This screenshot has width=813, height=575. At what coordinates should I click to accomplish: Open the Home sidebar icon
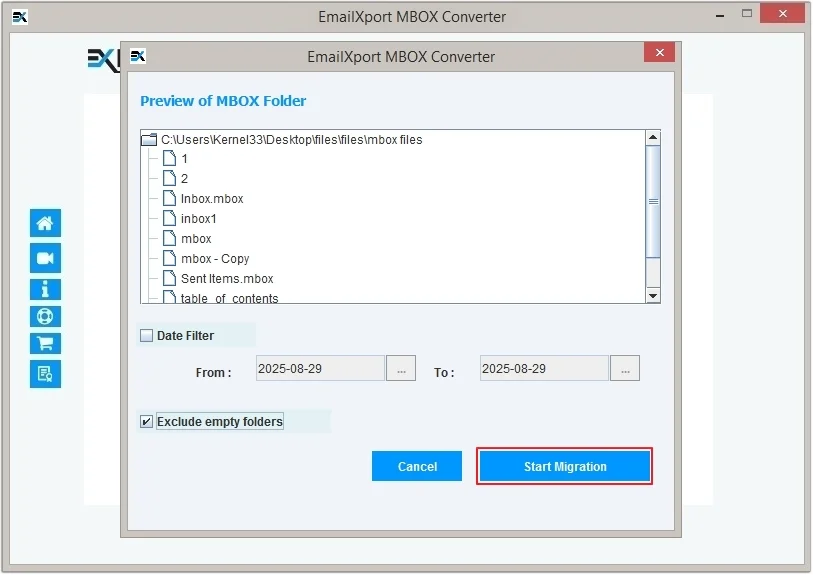[45, 223]
